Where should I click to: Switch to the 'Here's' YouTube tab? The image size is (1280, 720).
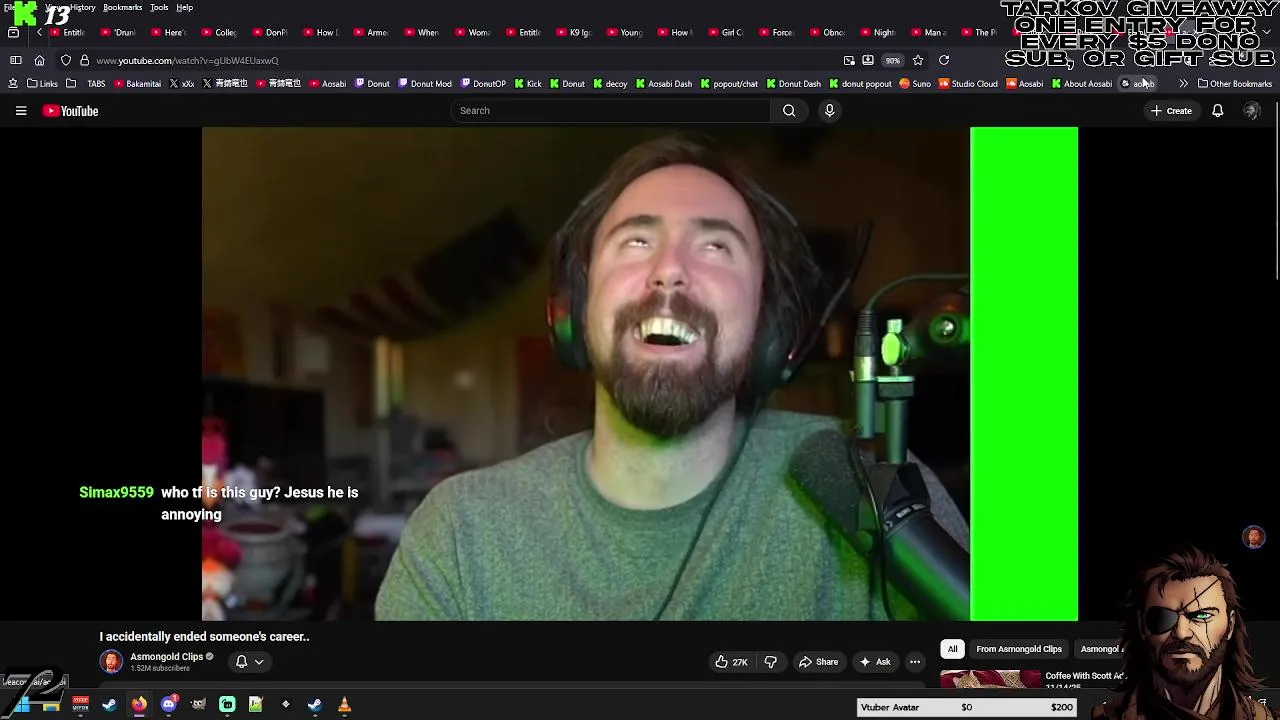[168, 32]
